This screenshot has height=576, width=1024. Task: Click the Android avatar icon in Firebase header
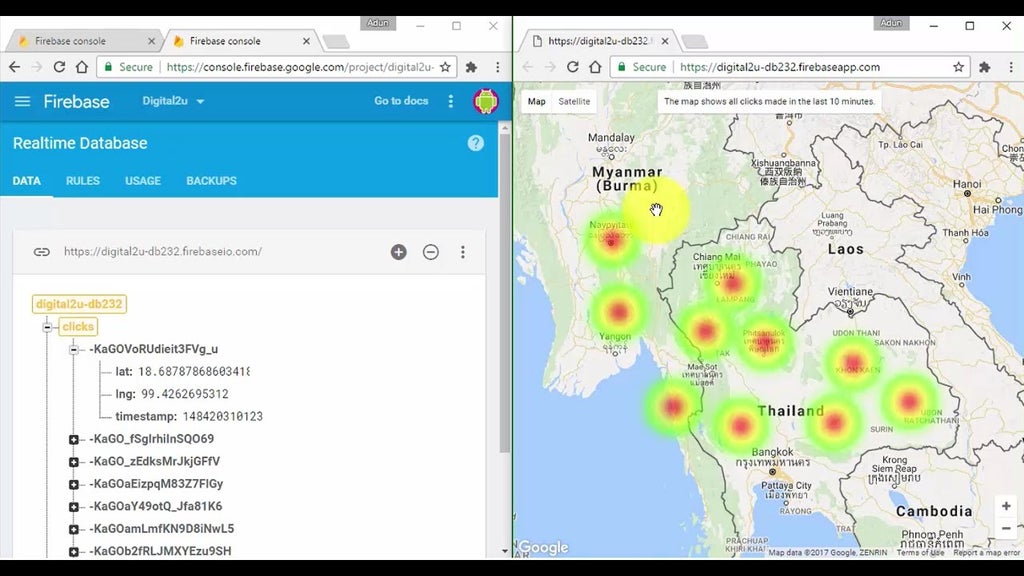pyautogui.click(x=487, y=101)
